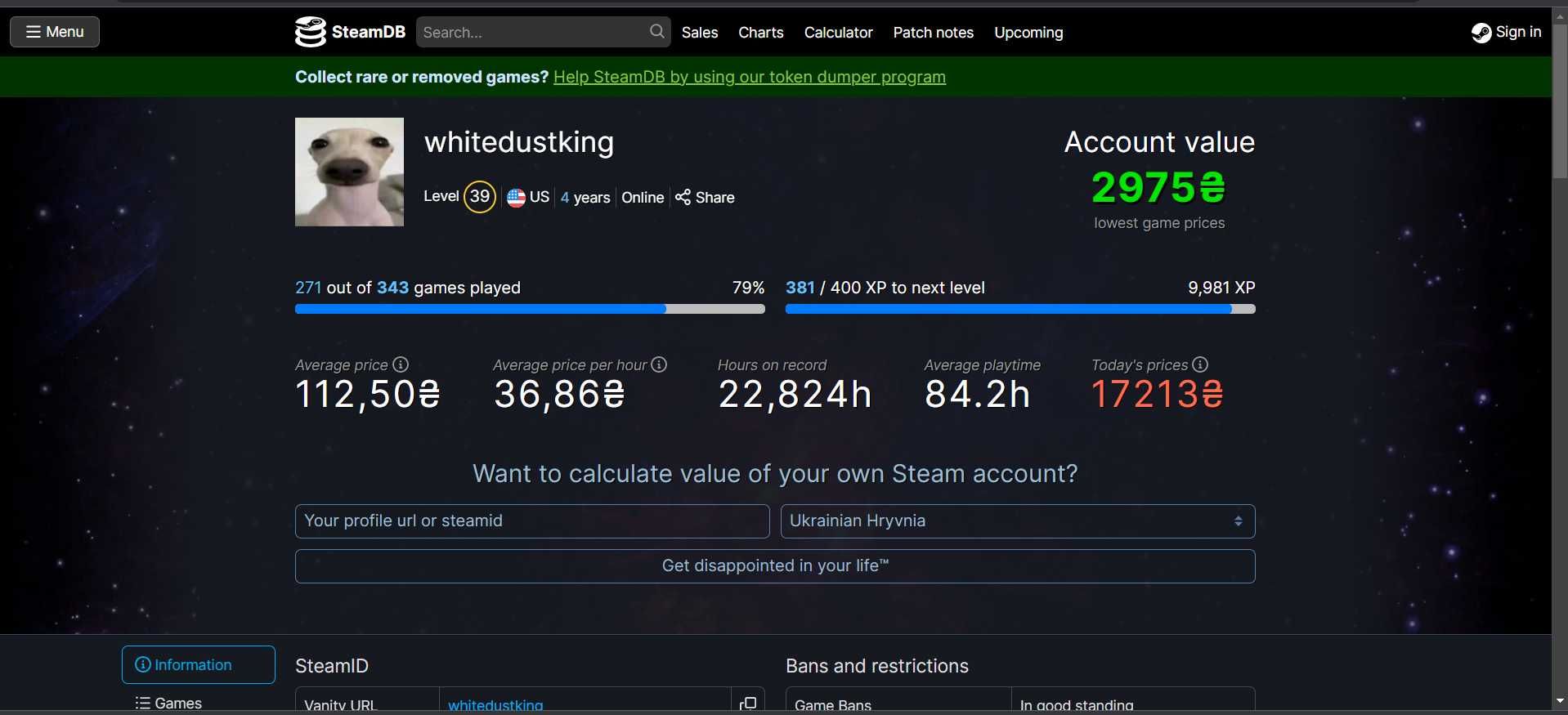Click the Hours on record 22,824h value

(x=795, y=394)
